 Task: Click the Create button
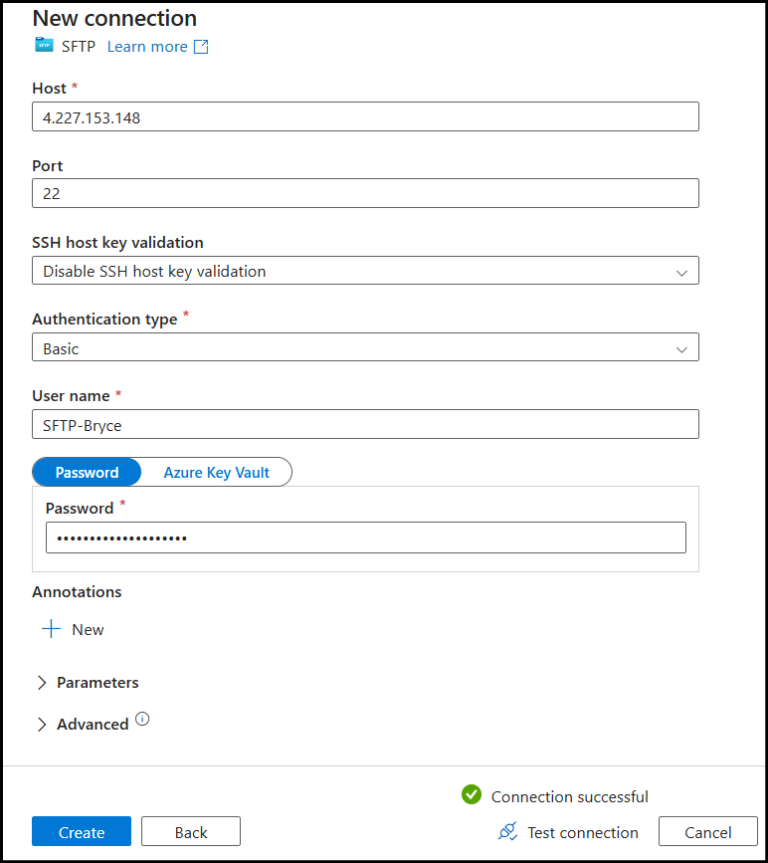[81, 831]
